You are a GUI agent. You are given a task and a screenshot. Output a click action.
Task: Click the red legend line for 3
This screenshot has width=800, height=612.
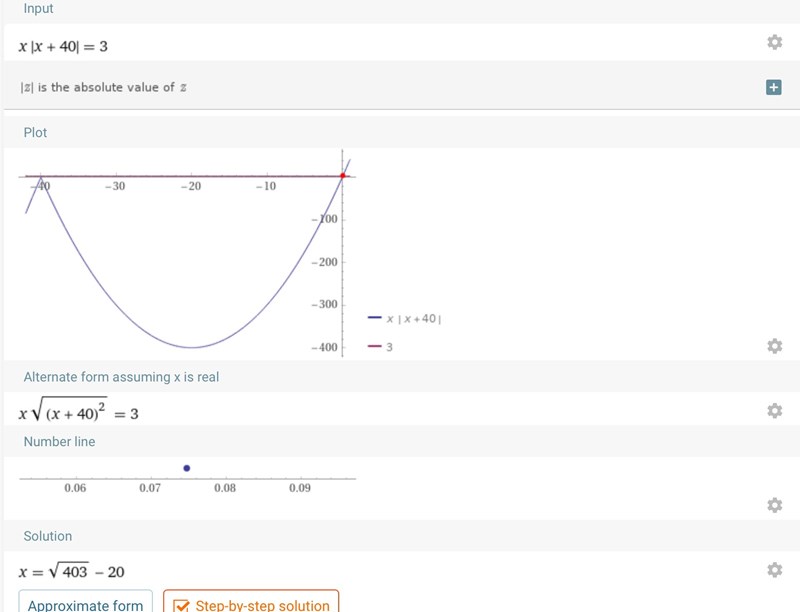pos(375,347)
